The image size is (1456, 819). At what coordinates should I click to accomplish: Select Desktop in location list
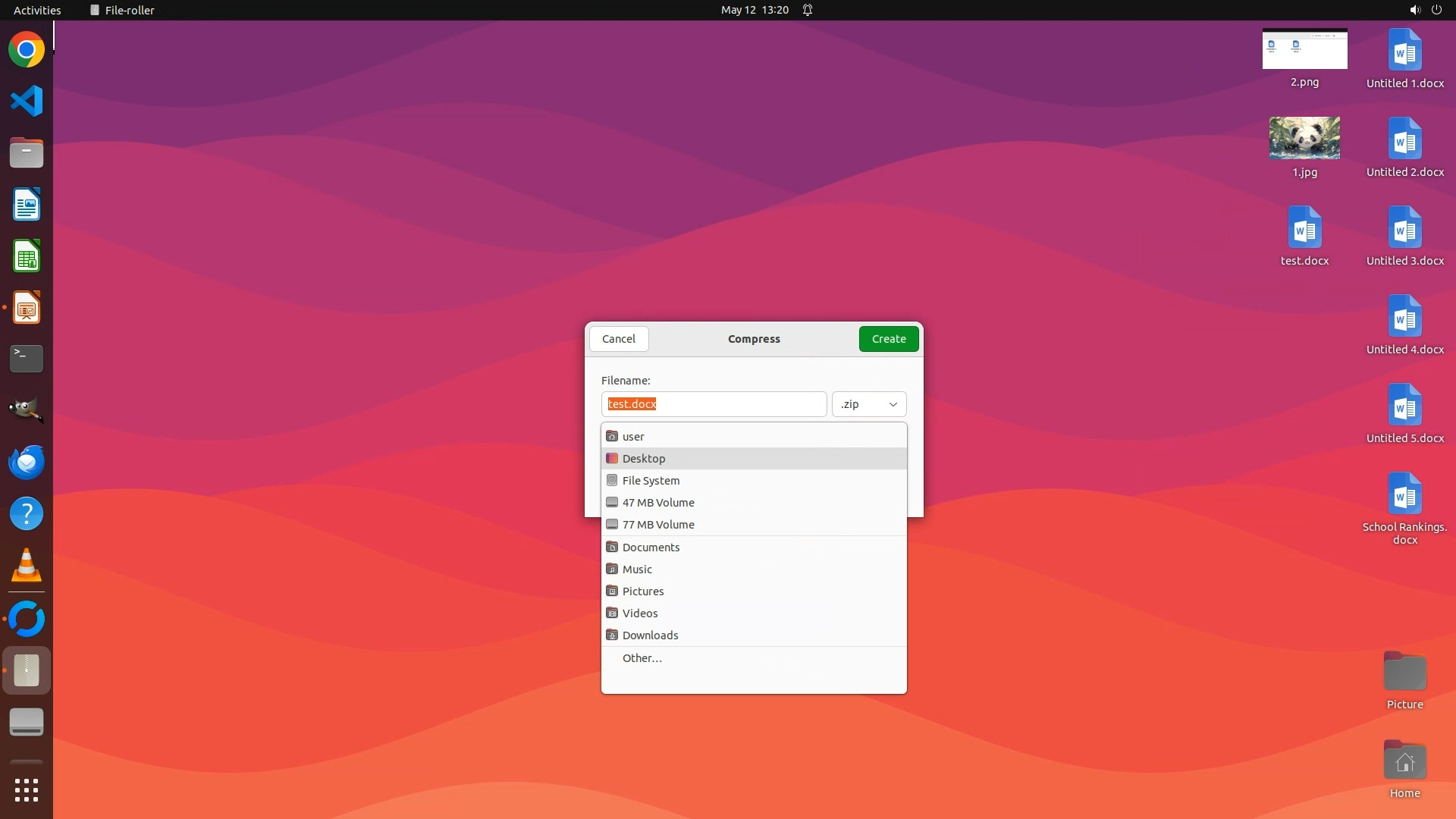pyautogui.click(x=644, y=459)
